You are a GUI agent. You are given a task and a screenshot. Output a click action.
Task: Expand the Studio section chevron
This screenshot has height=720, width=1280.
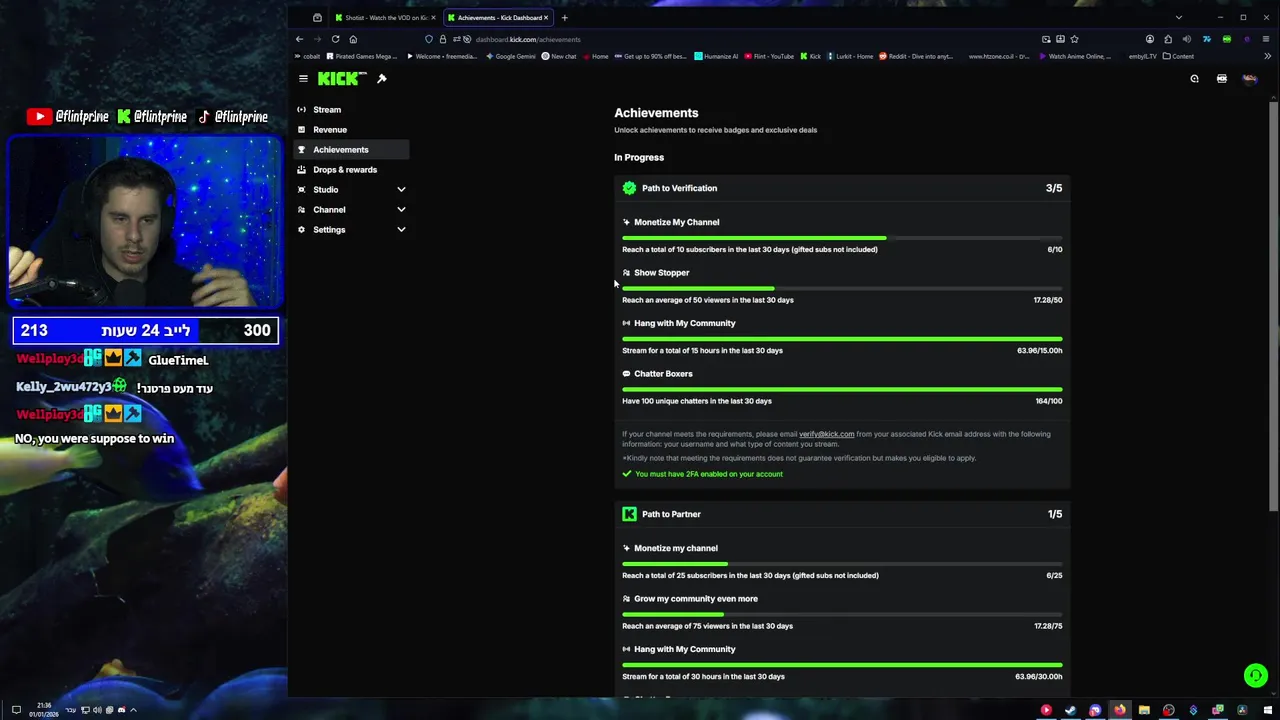pyautogui.click(x=401, y=190)
